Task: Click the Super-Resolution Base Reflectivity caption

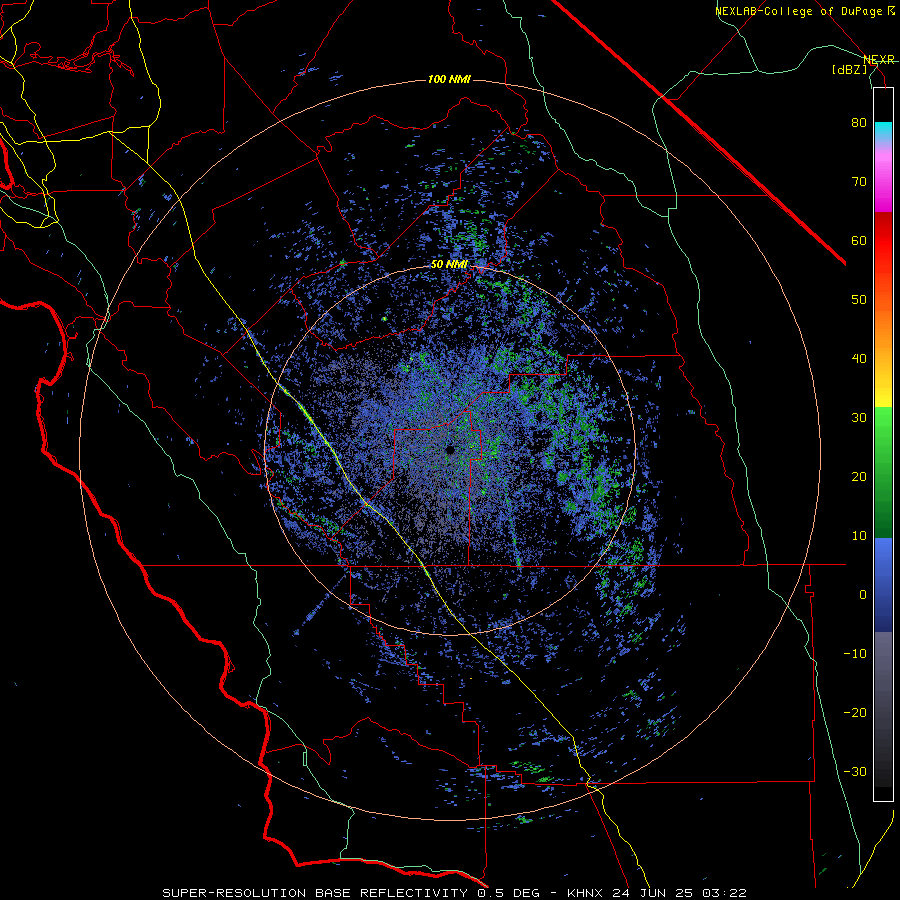Action: [454, 893]
